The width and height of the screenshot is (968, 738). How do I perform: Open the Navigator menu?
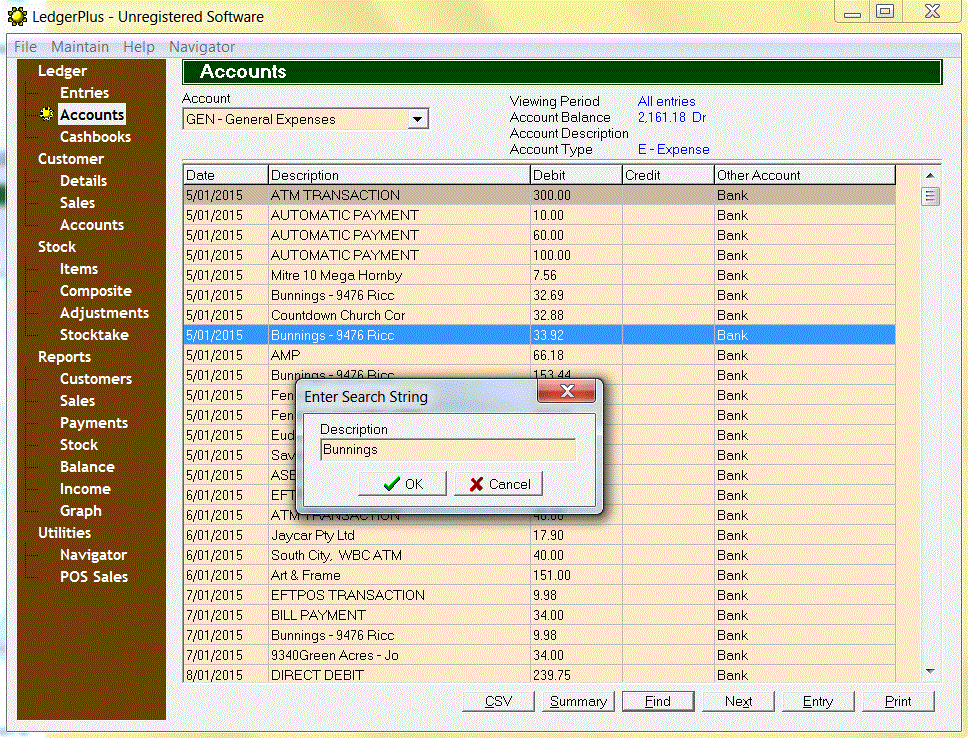coord(202,47)
